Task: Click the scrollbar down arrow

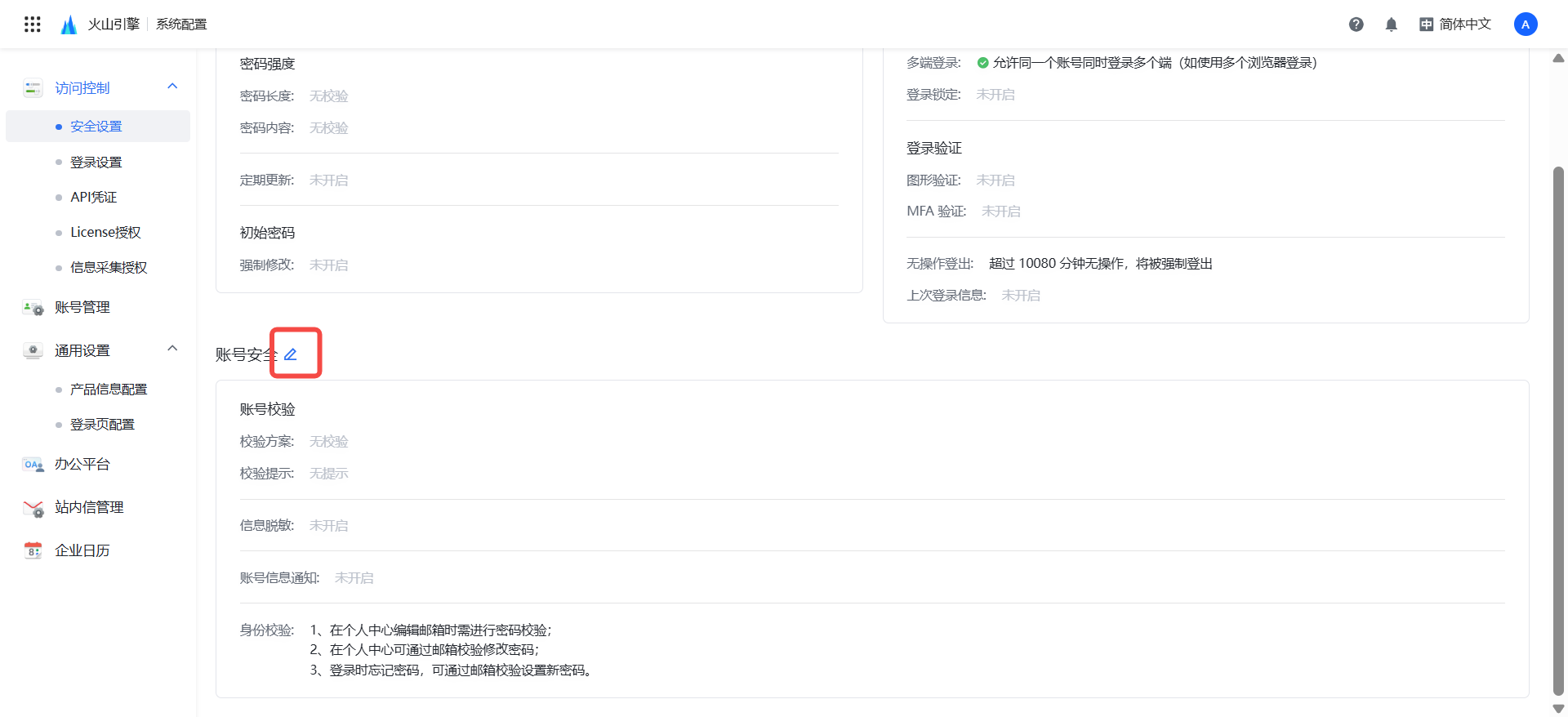Action: (1558, 709)
